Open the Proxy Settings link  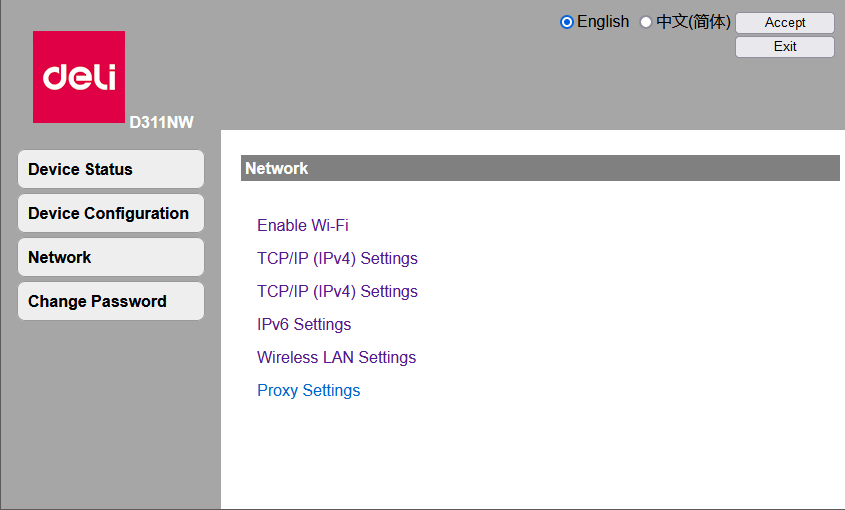coord(308,391)
